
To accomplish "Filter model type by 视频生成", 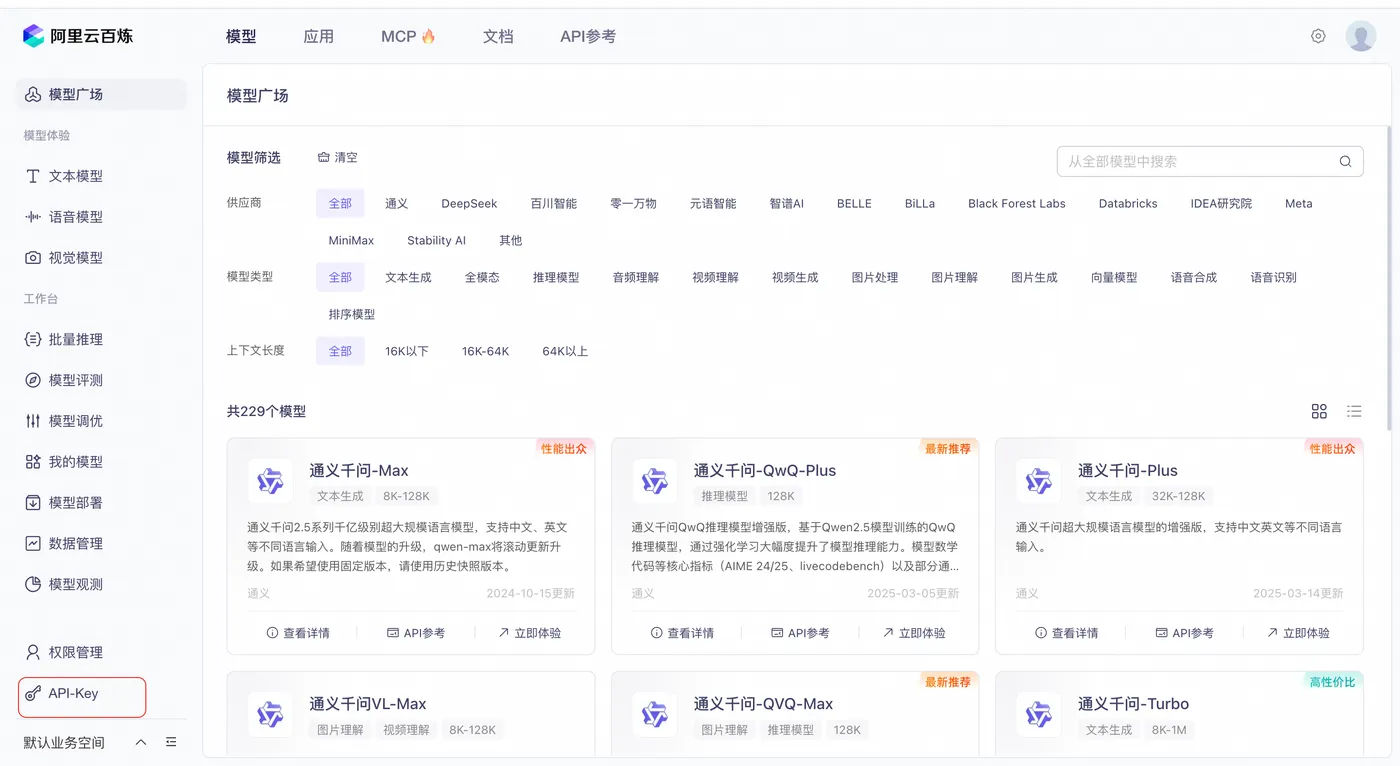I will tap(795, 277).
